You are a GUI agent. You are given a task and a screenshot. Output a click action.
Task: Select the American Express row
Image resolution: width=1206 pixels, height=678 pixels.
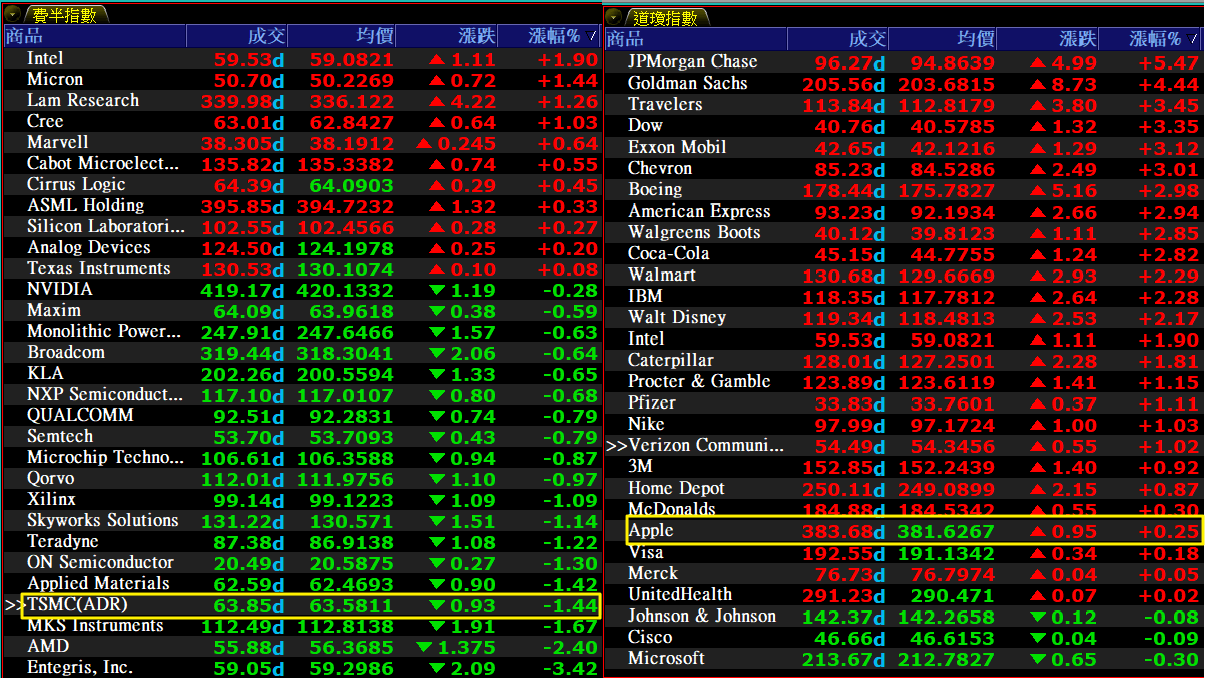tap(903, 212)
